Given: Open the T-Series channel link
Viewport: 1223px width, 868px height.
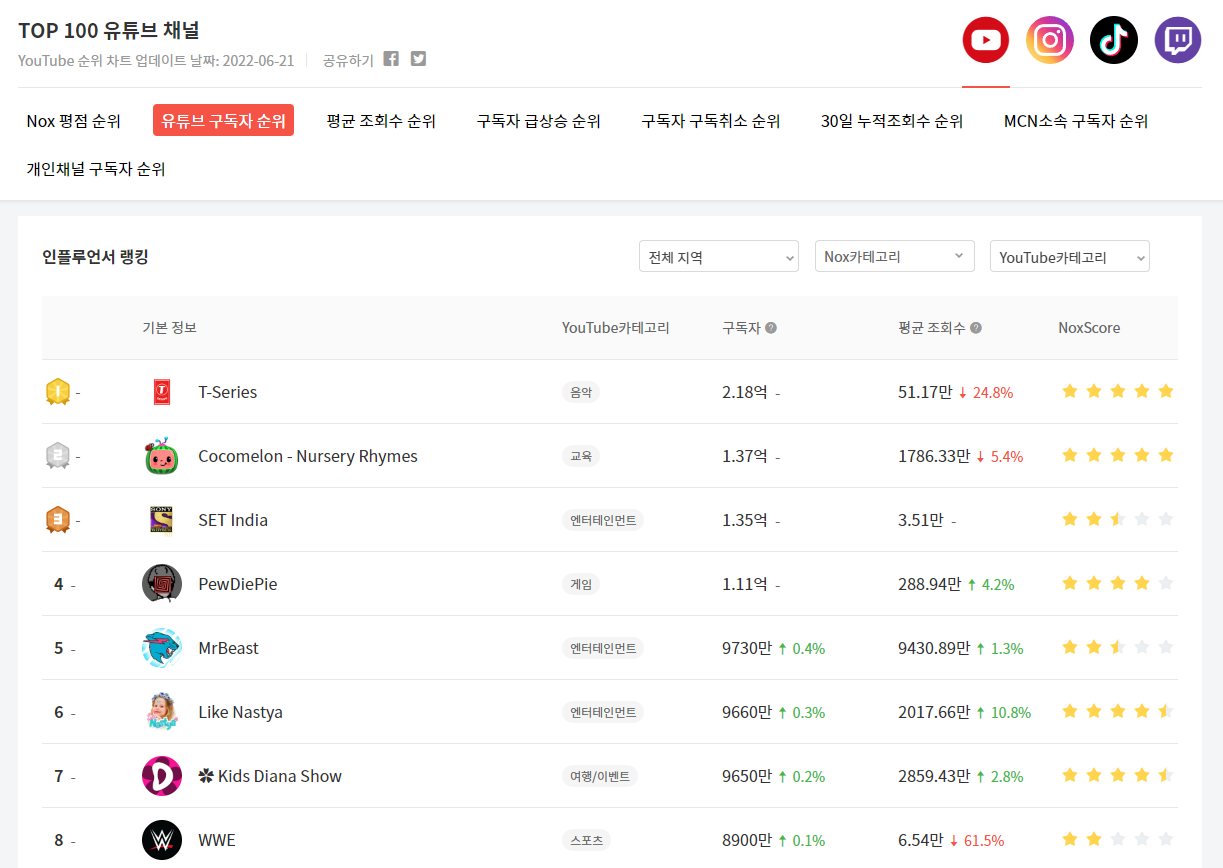Looking at the screenshot, I should pos(228,392).
